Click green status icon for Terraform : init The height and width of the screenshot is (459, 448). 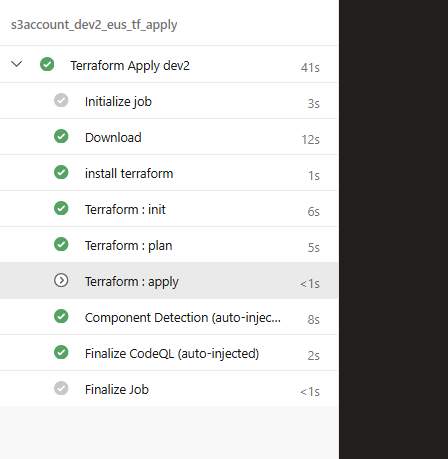61,208
